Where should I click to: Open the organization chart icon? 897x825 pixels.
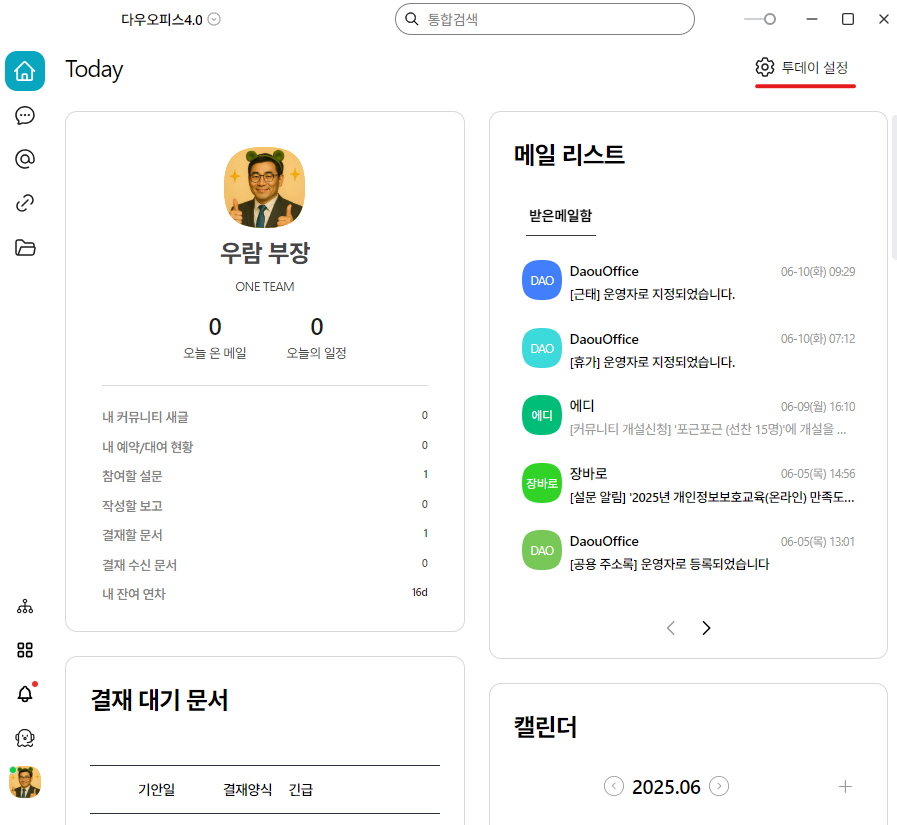(x=25, y=607)
